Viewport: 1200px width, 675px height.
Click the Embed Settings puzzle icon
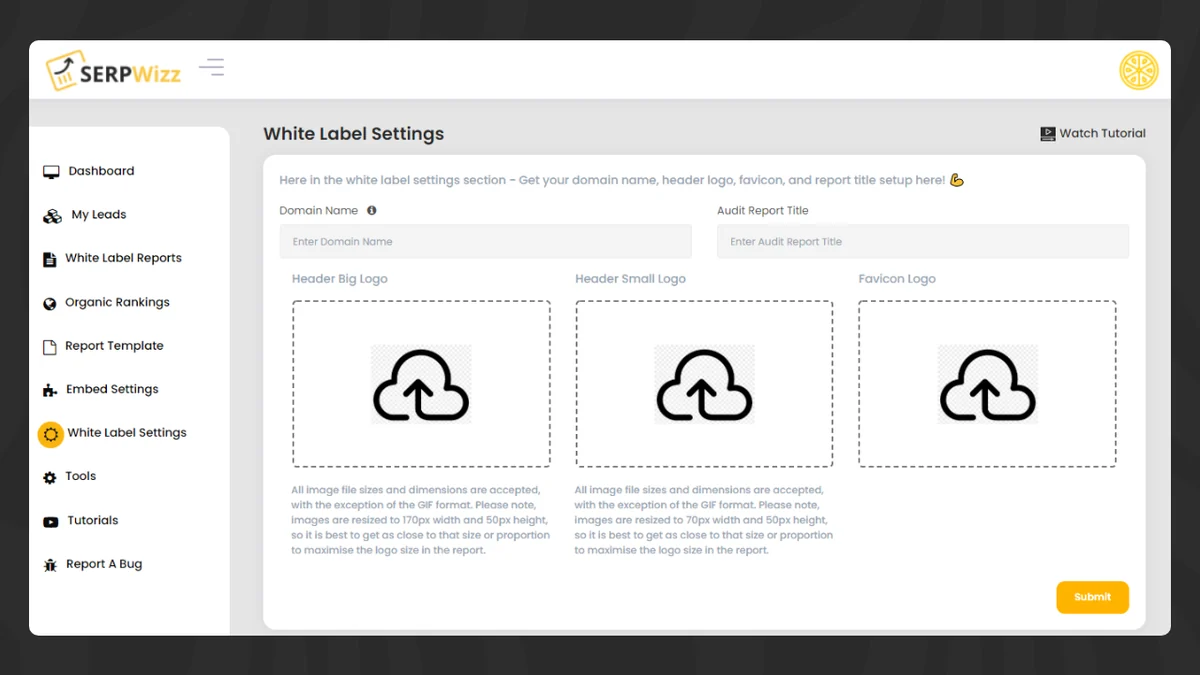pos(50,390)
